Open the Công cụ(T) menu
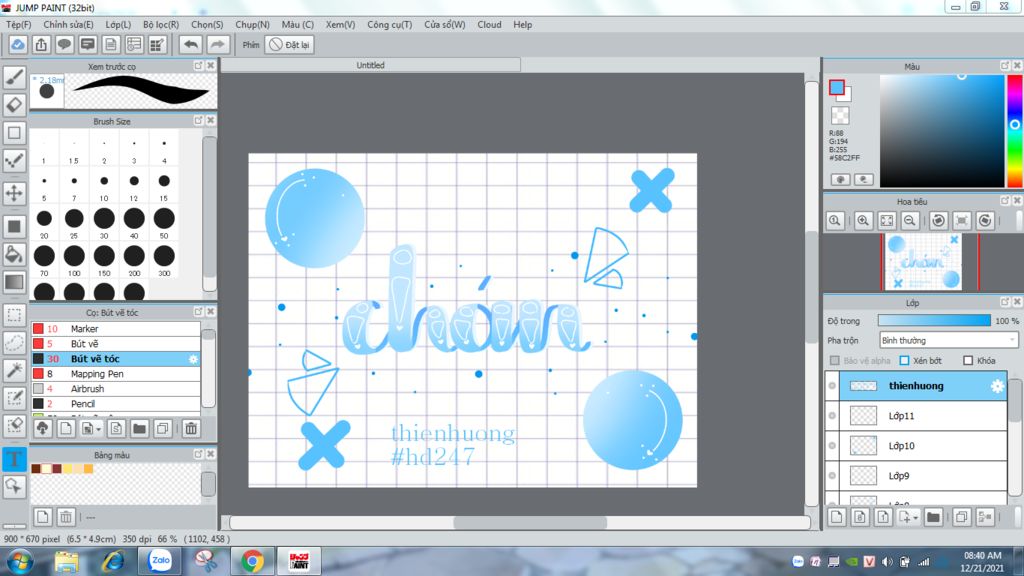 pyautogui.click(x=390, y=24)
